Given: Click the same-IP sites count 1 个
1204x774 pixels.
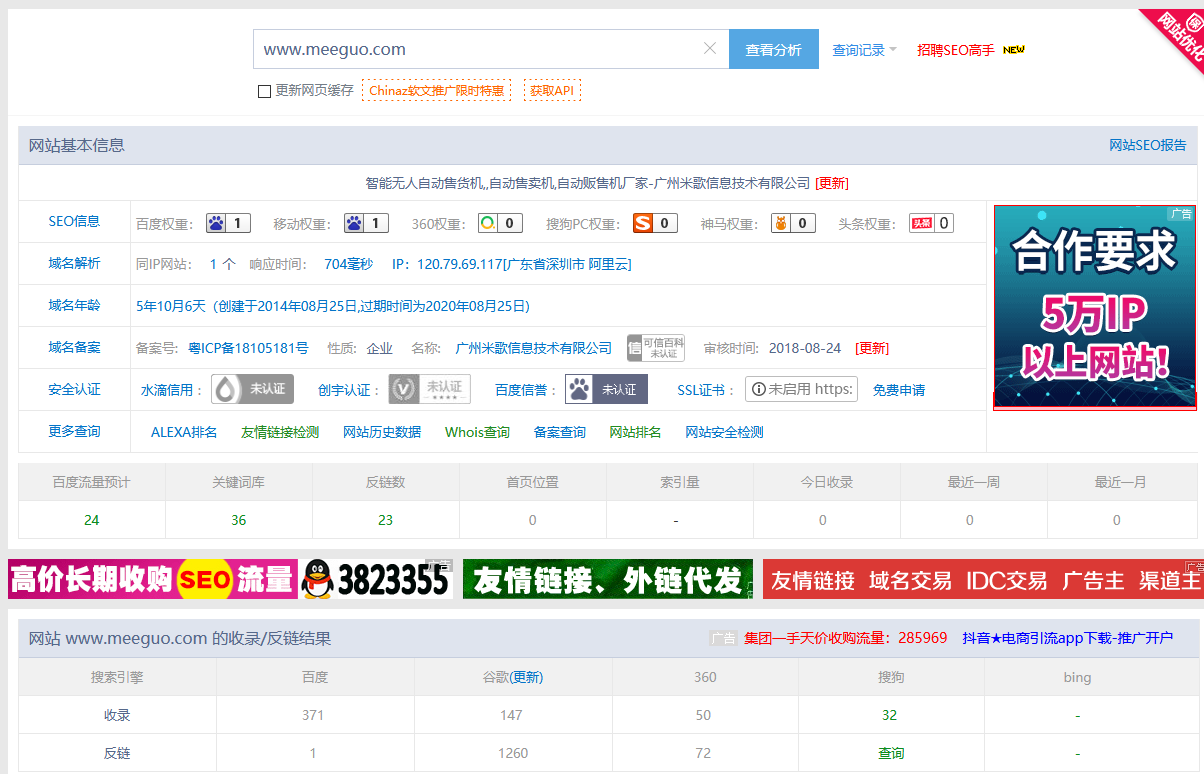Looking at the screenshot, I should (x=223, y=264).
